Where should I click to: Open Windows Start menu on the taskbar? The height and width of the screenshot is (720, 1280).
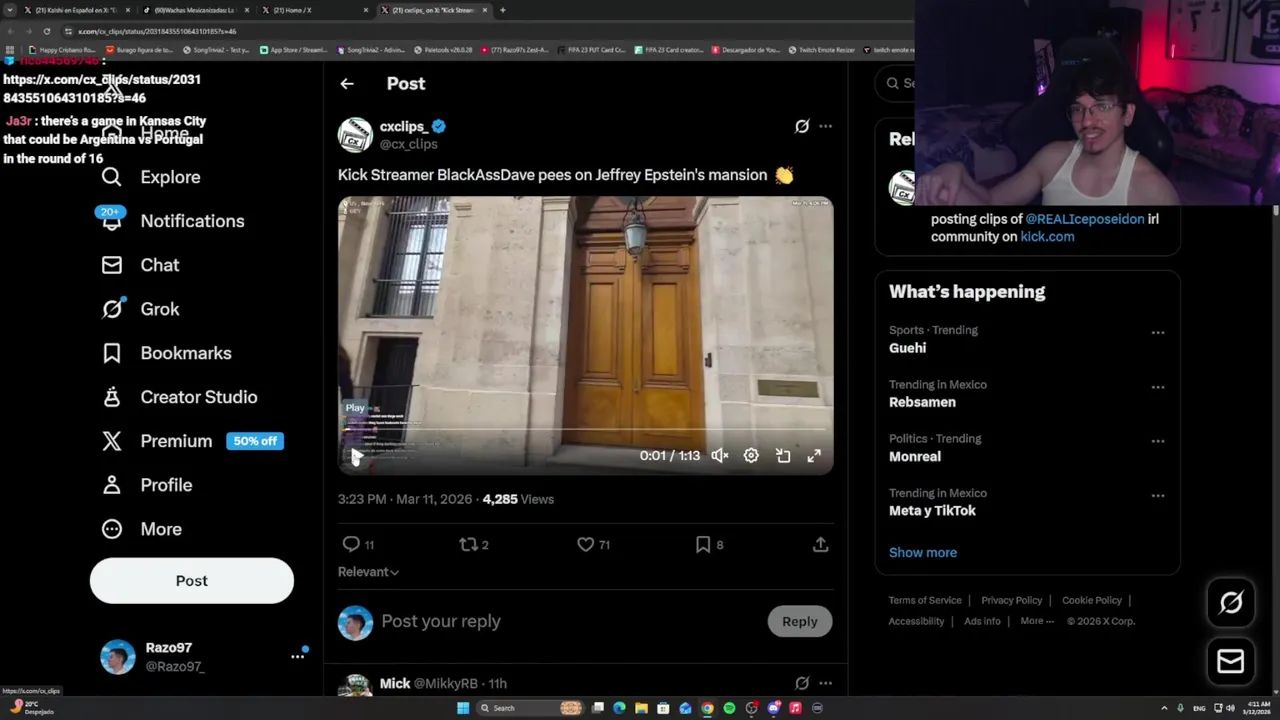coord(463,708)
